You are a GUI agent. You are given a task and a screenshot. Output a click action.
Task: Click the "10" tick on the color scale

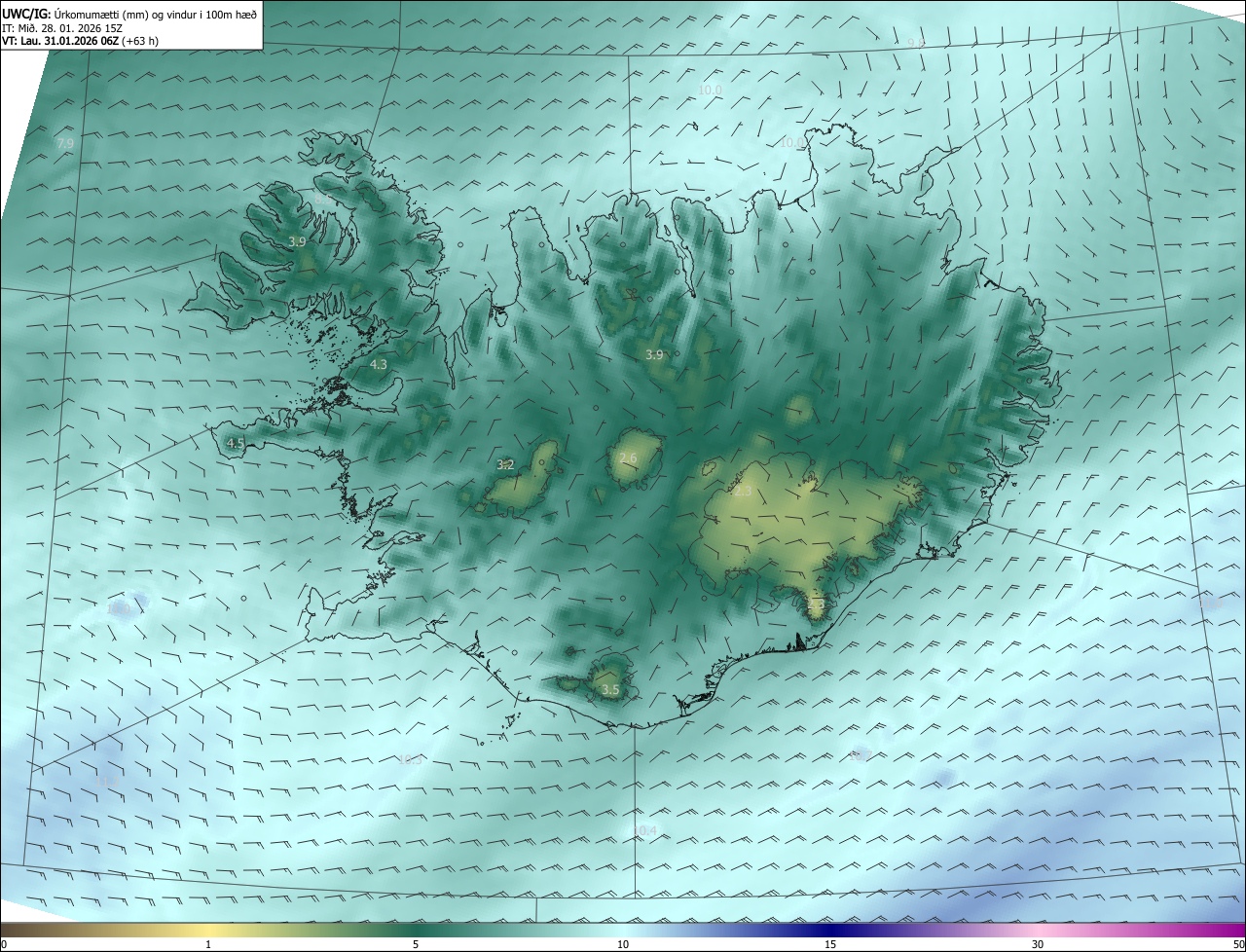coord(623,944)
